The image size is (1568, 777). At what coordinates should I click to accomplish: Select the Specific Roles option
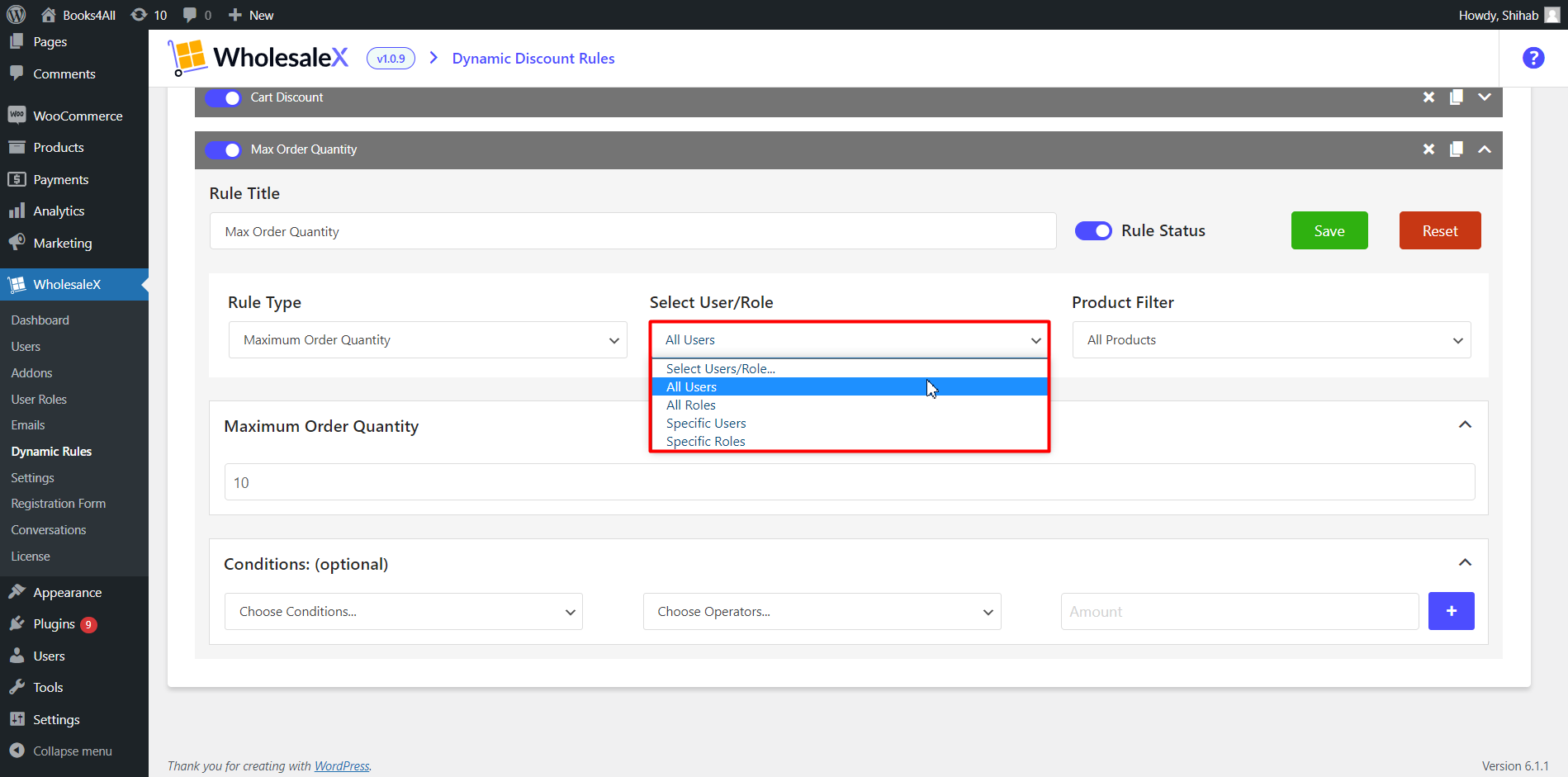tap(850, 441)
